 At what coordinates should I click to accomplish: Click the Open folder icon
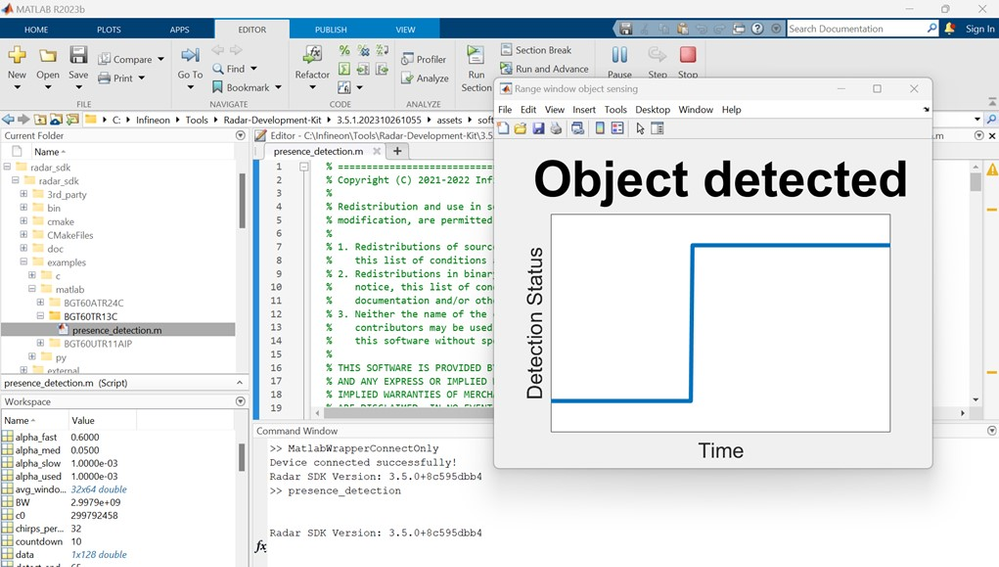pos(48,56)
